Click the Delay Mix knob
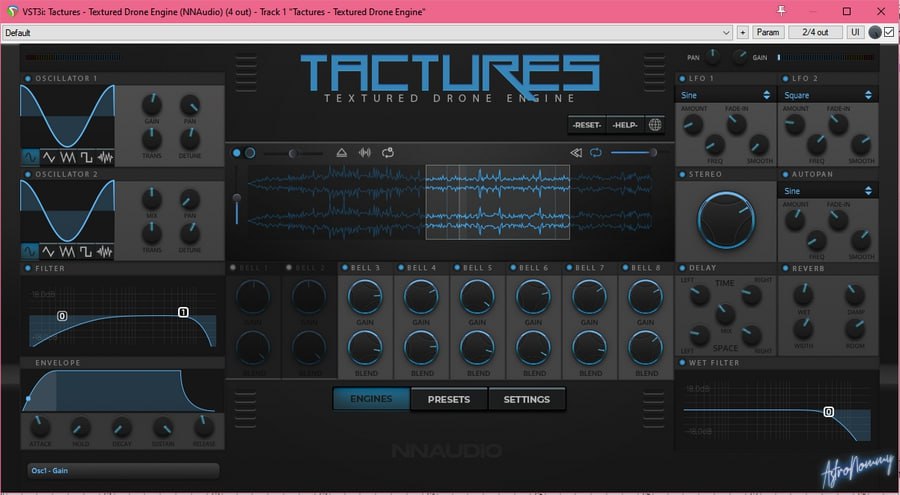This screenshot has height=495, width=900. (725, 315)
